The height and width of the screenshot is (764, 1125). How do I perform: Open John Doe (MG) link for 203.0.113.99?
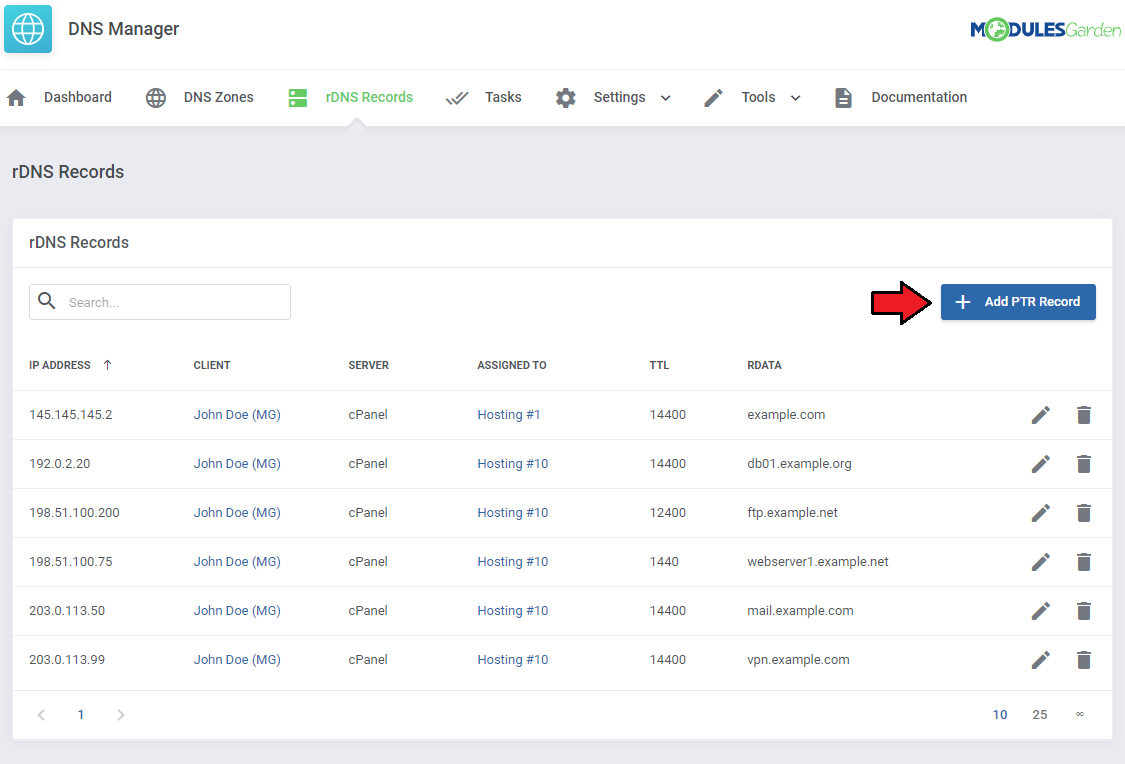click(237, 660)
